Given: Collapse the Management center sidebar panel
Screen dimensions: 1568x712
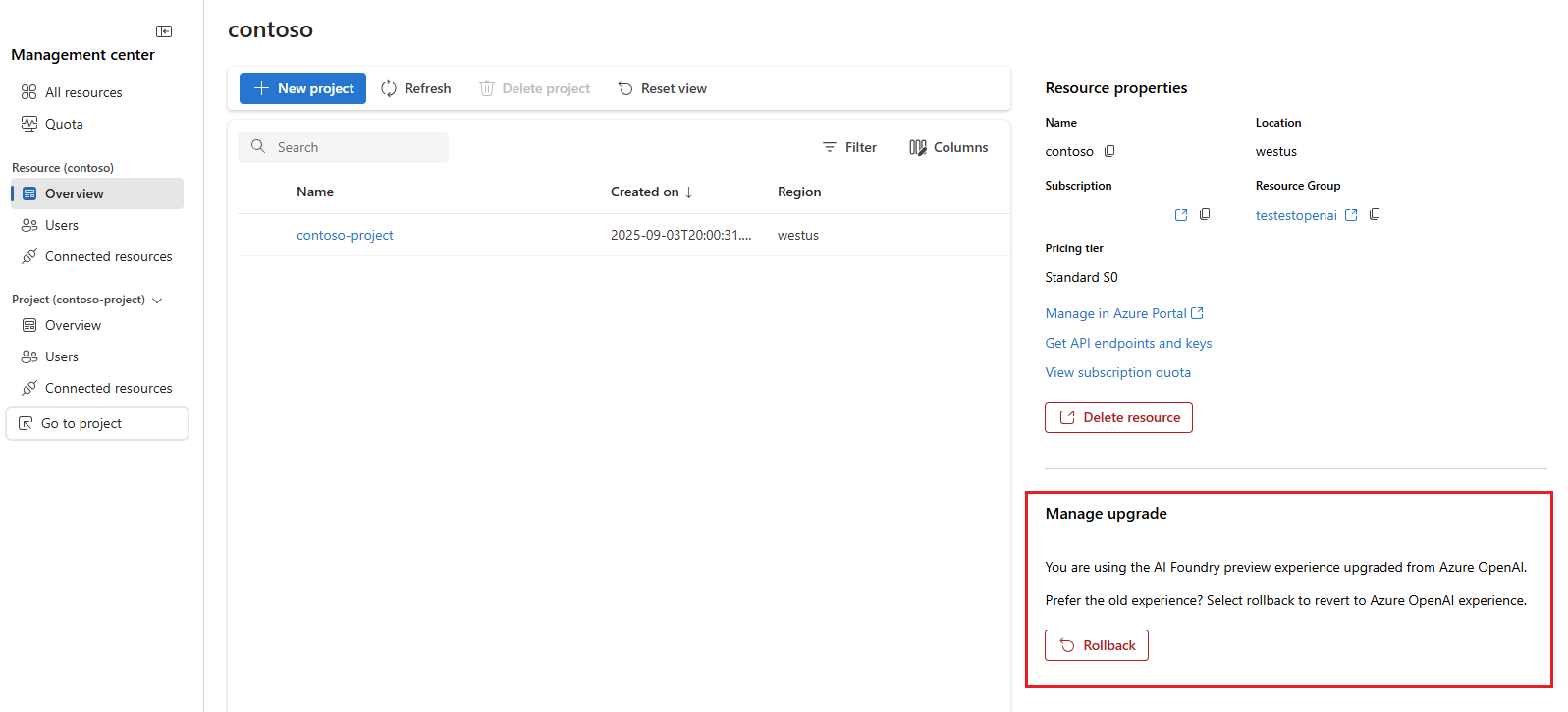Looking at the screenshot, I should coord(164,31).
